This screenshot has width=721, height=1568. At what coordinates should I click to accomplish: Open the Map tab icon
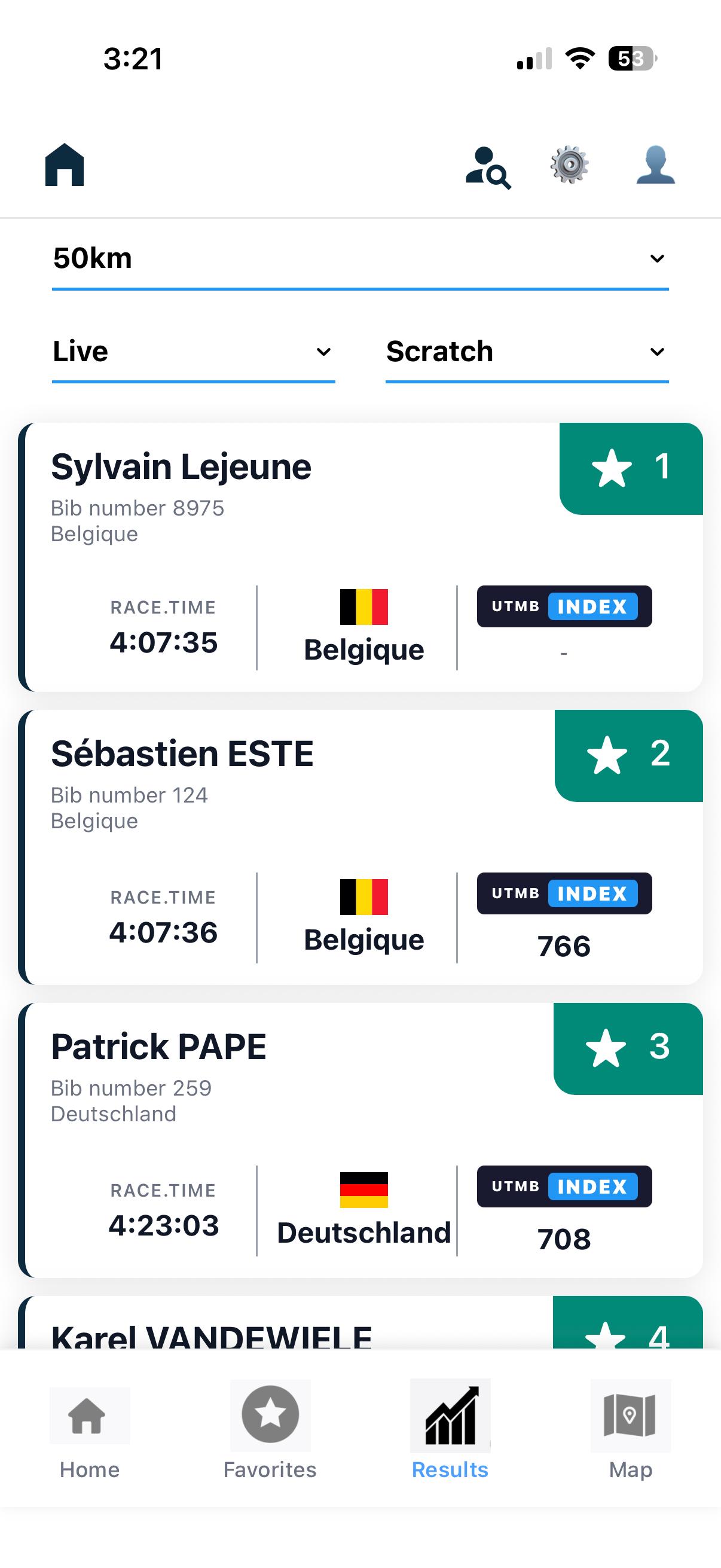click(x=630, y=1416)
